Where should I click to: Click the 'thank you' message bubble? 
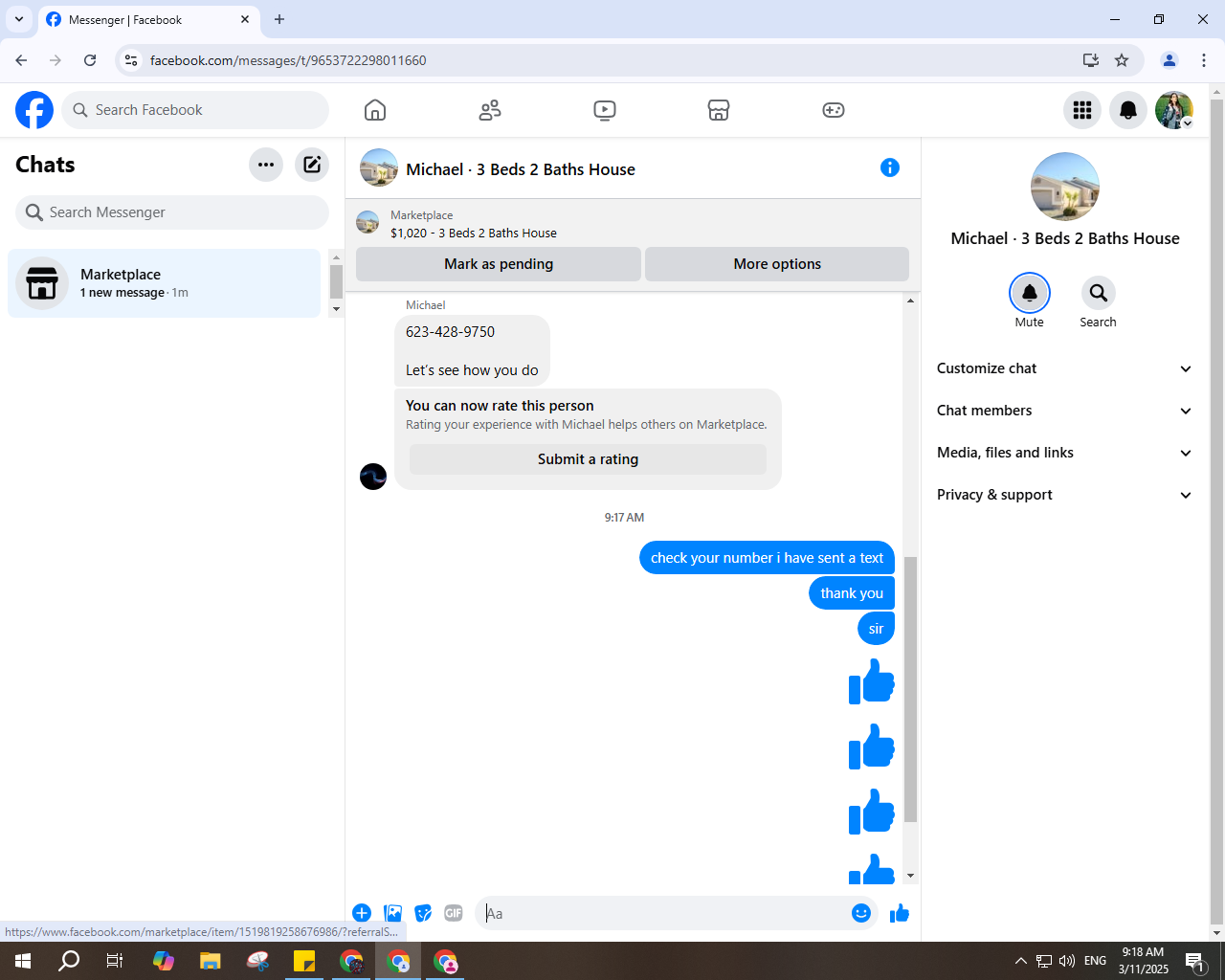tap(852, 593)
